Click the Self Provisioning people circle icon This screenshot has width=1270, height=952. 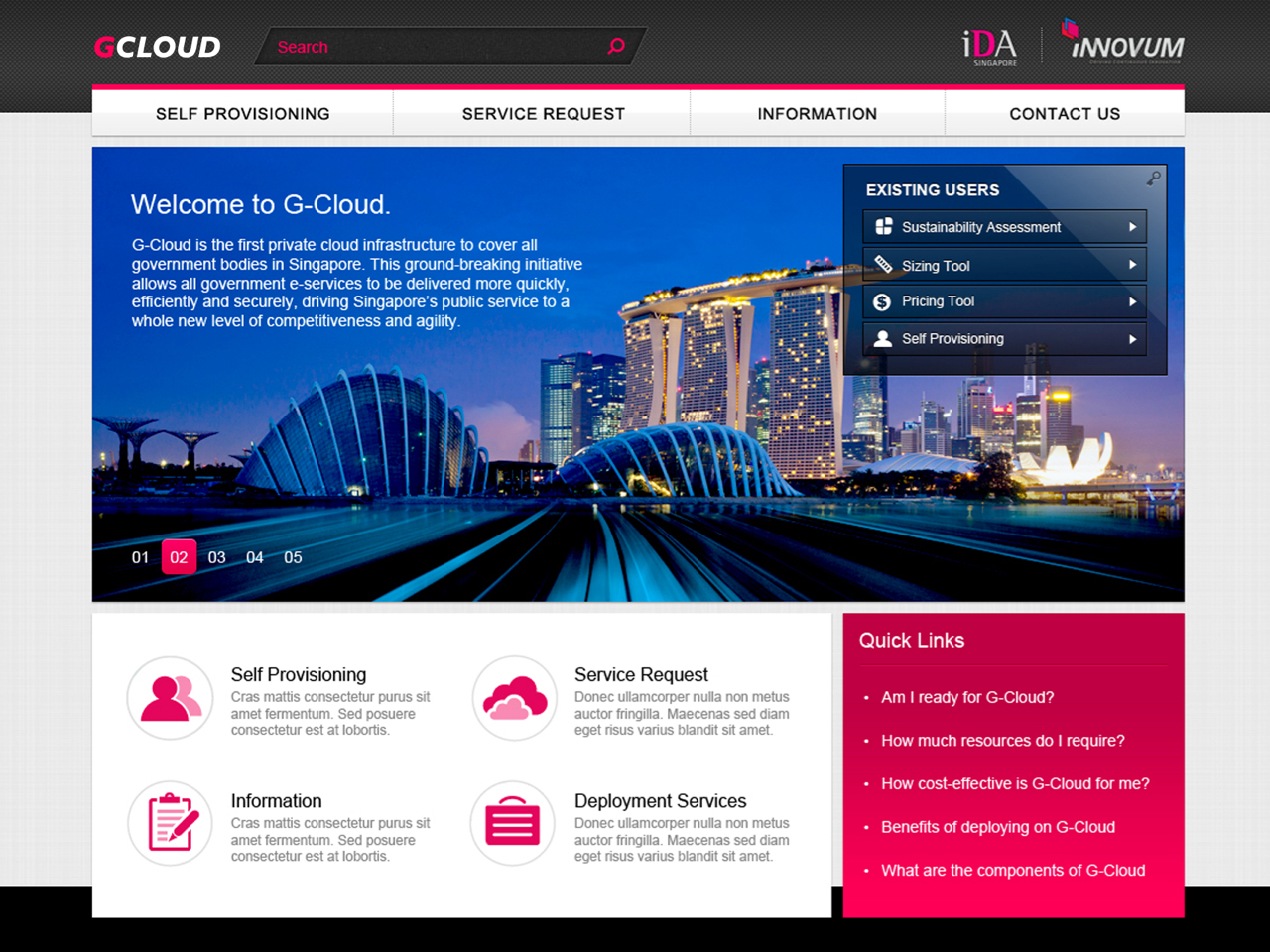click(x=170, y=698)
